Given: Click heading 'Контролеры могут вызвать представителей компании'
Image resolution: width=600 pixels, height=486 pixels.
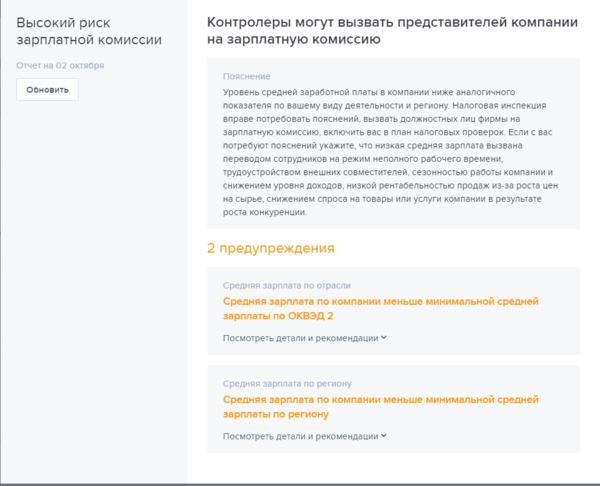Looking at the screenshot, I should click(x=392, y=31).
